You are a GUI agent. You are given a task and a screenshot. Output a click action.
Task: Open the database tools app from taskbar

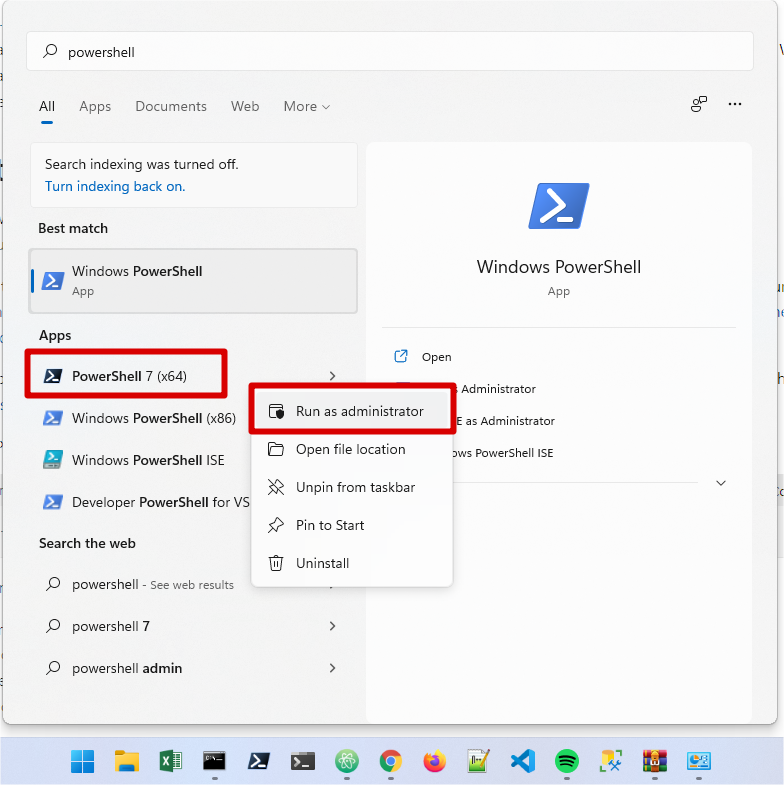pos(610,761)
